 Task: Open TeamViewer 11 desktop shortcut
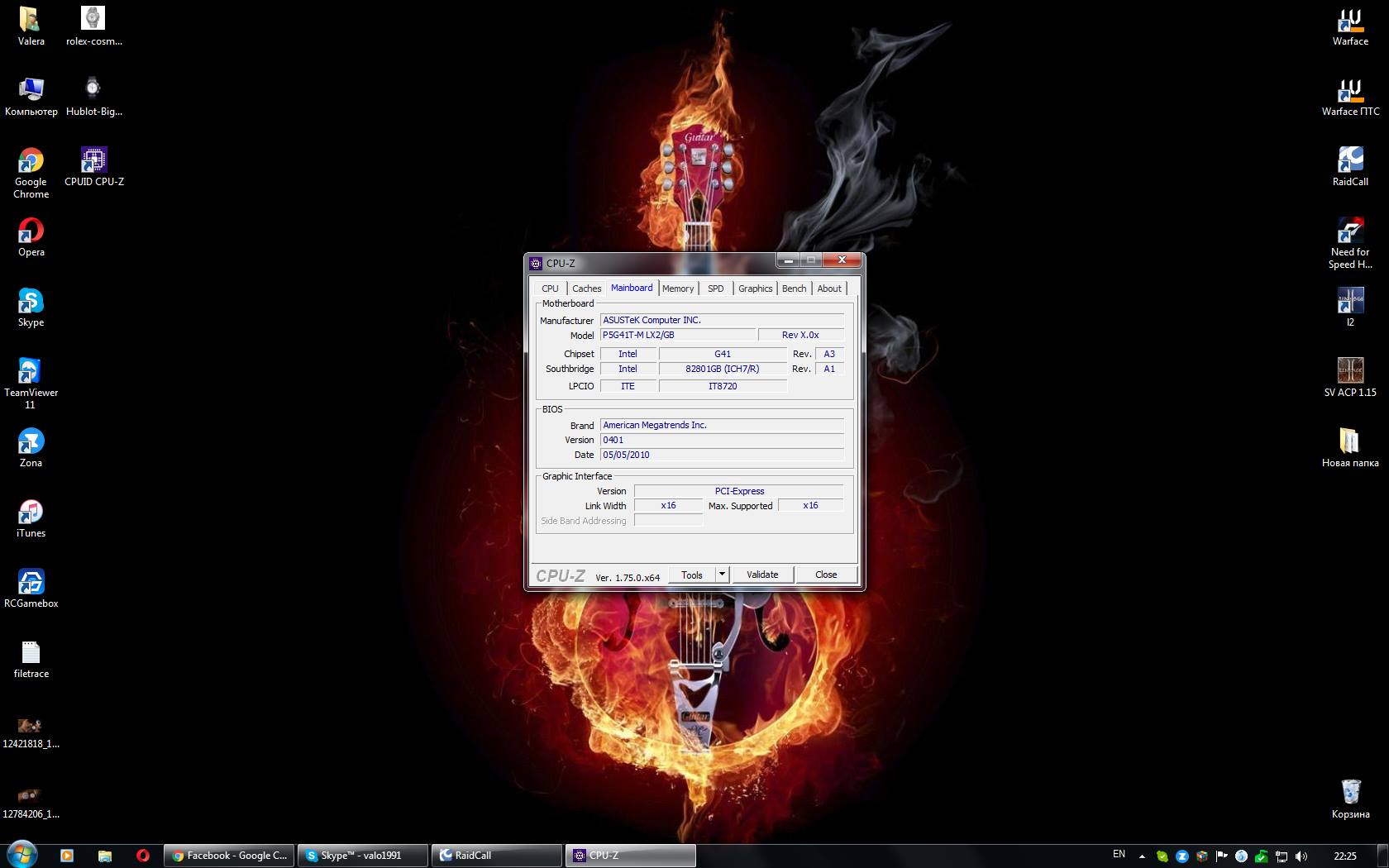coord(31,373)
